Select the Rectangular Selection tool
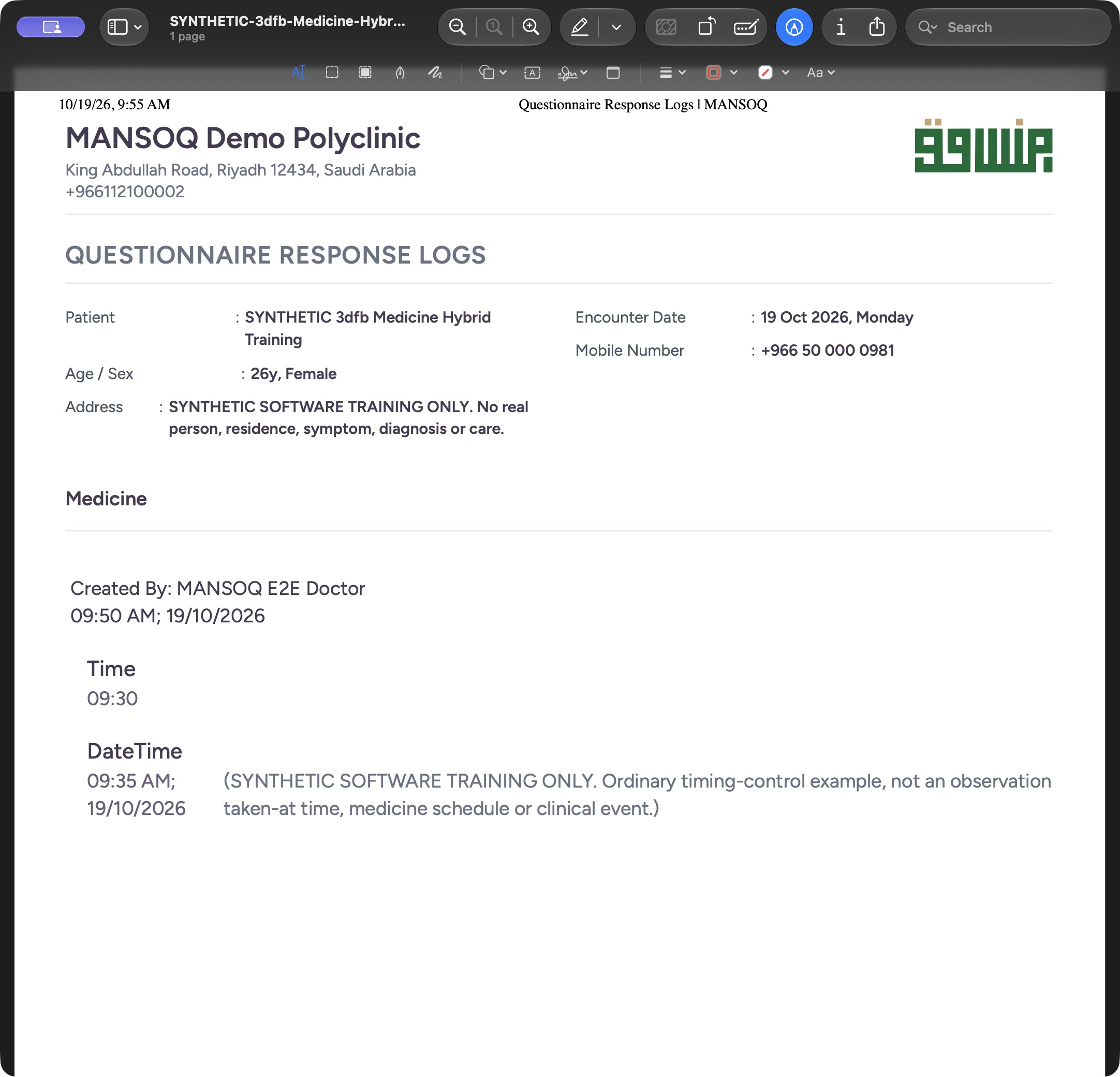1120x1077 pixels. (x=332, y=72)
